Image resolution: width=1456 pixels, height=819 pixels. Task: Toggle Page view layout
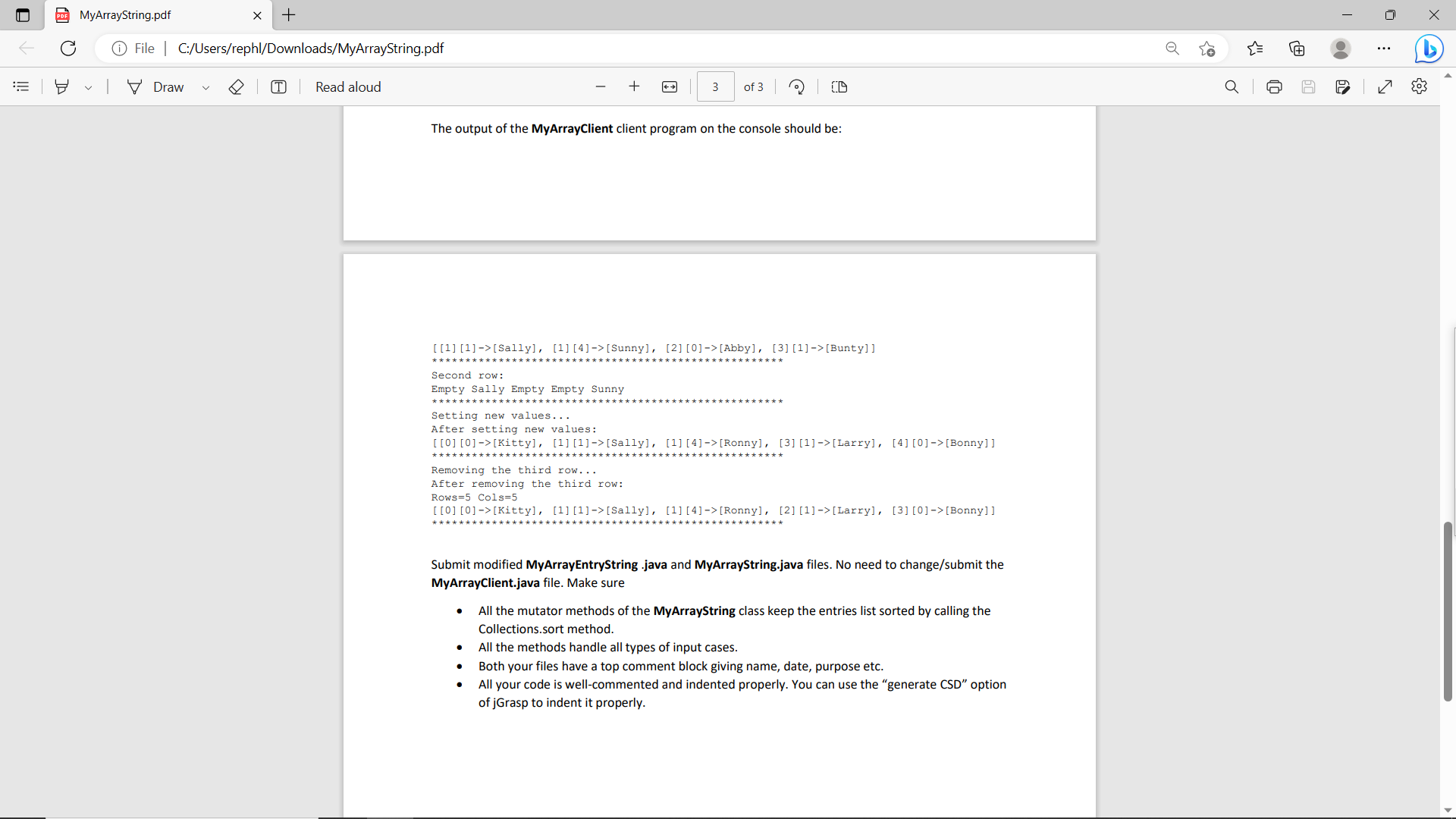point(839,87)
